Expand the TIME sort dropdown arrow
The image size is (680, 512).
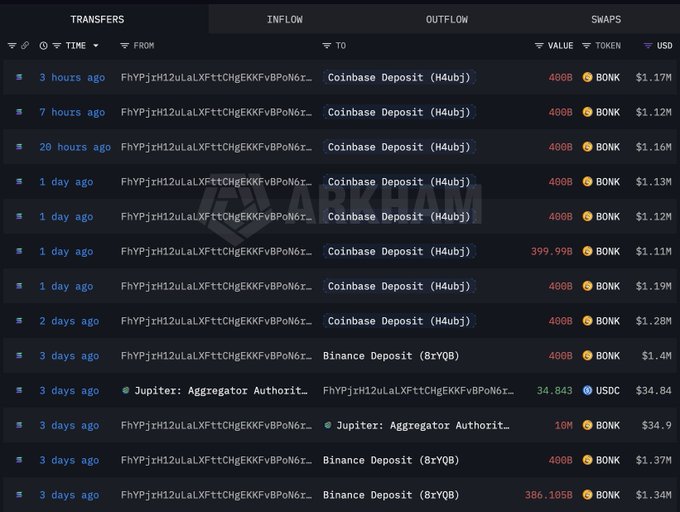tap(96, 46)
